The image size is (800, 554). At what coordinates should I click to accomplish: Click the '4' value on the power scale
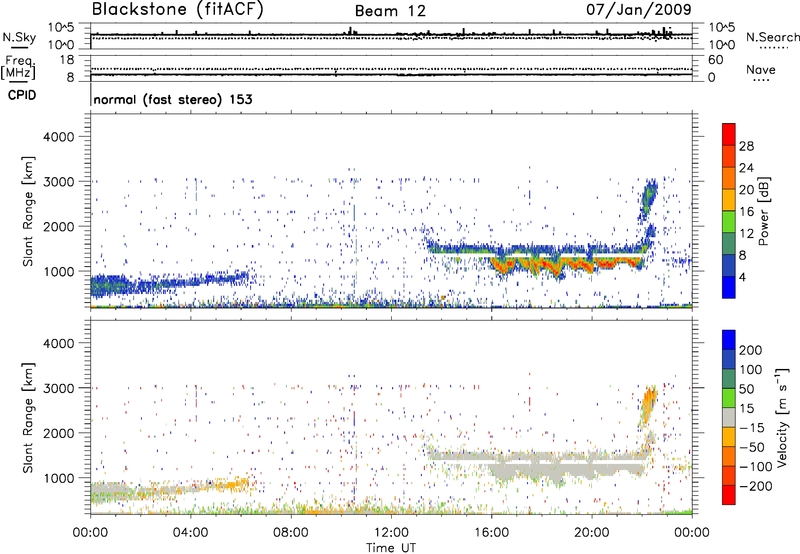click(x=742, y=277)
